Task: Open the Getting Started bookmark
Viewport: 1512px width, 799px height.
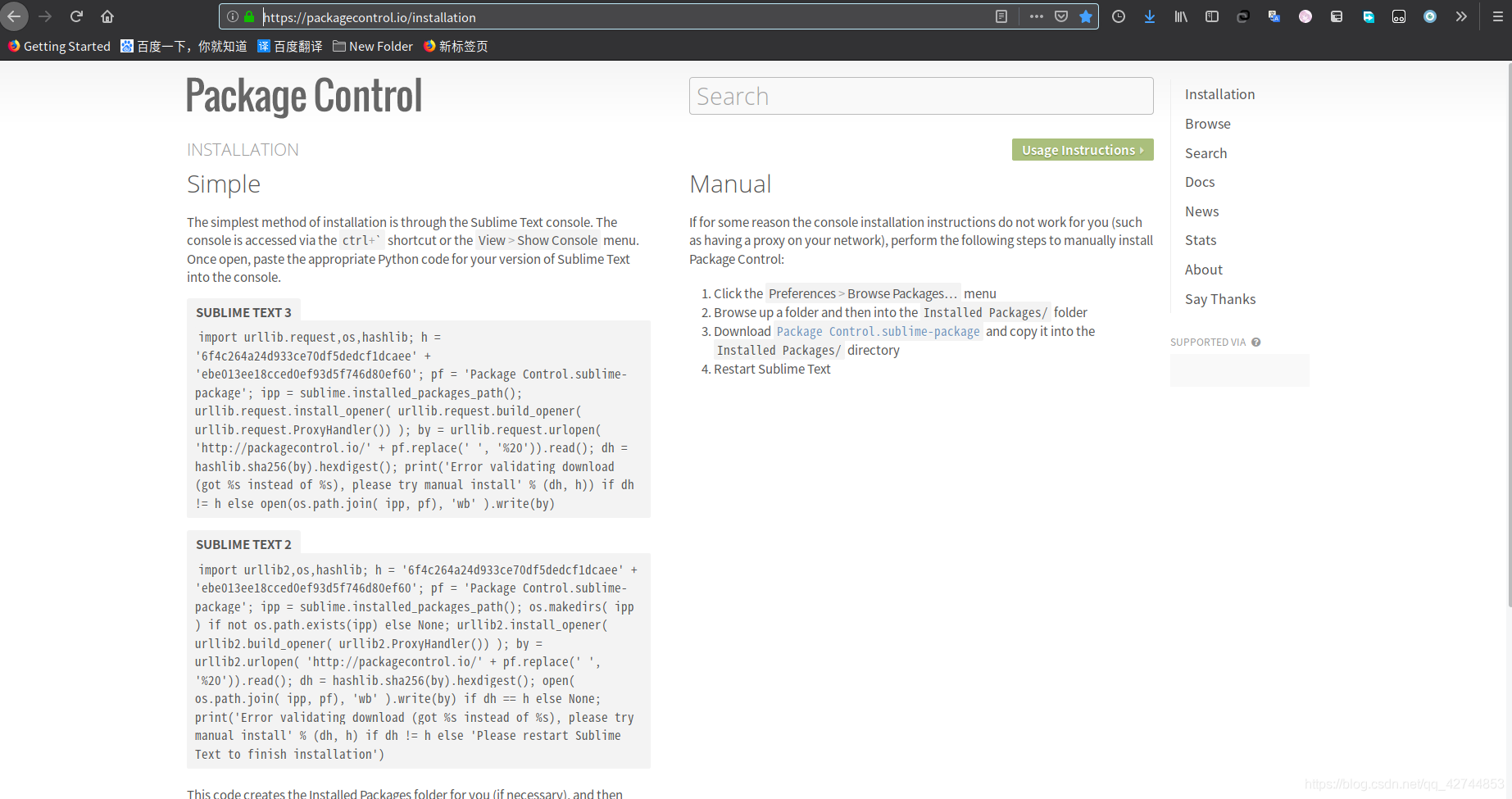Action: click(x=59, y=47)
